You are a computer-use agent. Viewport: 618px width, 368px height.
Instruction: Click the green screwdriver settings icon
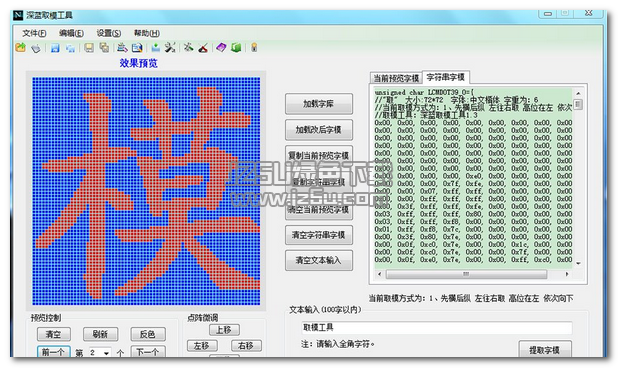(x=188, y=48)
